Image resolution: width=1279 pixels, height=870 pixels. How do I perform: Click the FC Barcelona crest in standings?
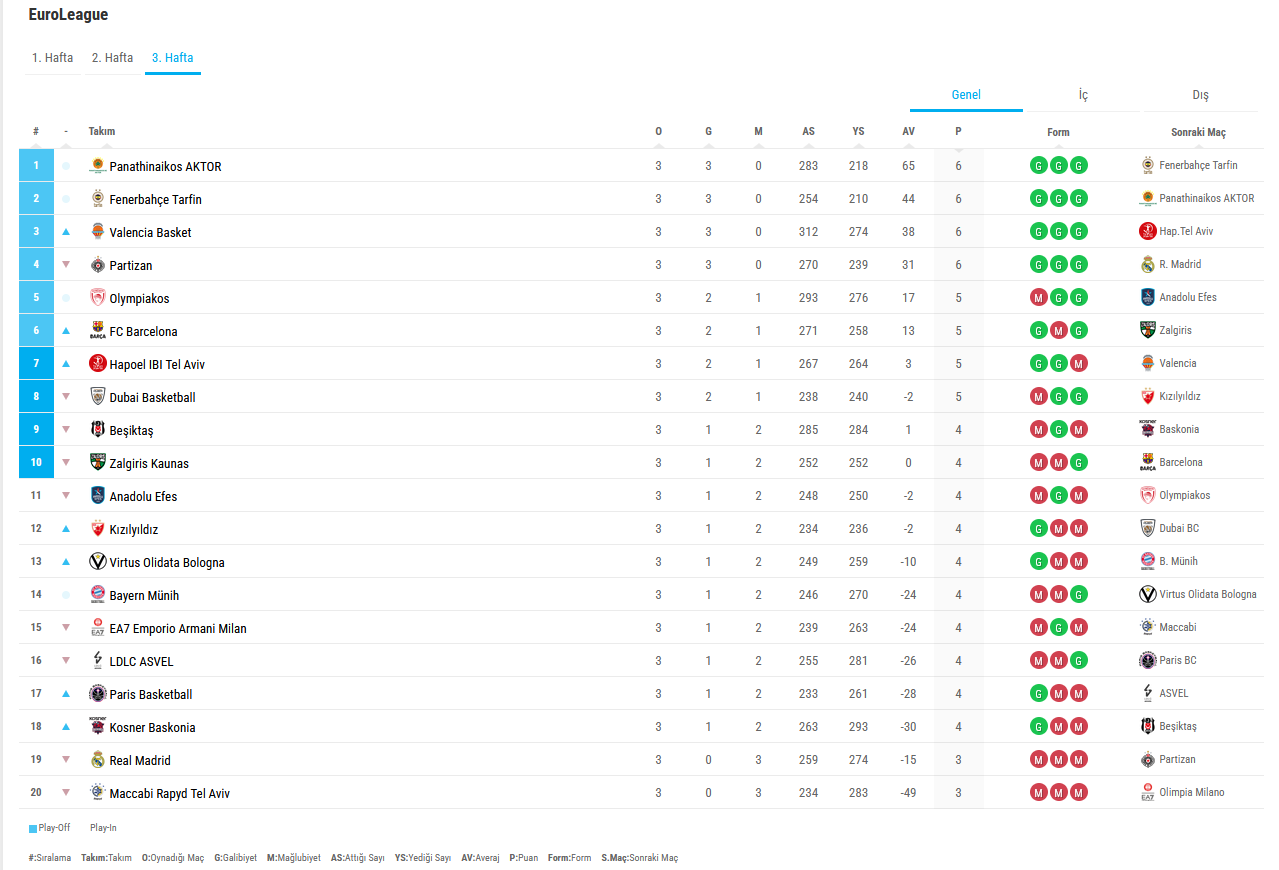(97, 331)
